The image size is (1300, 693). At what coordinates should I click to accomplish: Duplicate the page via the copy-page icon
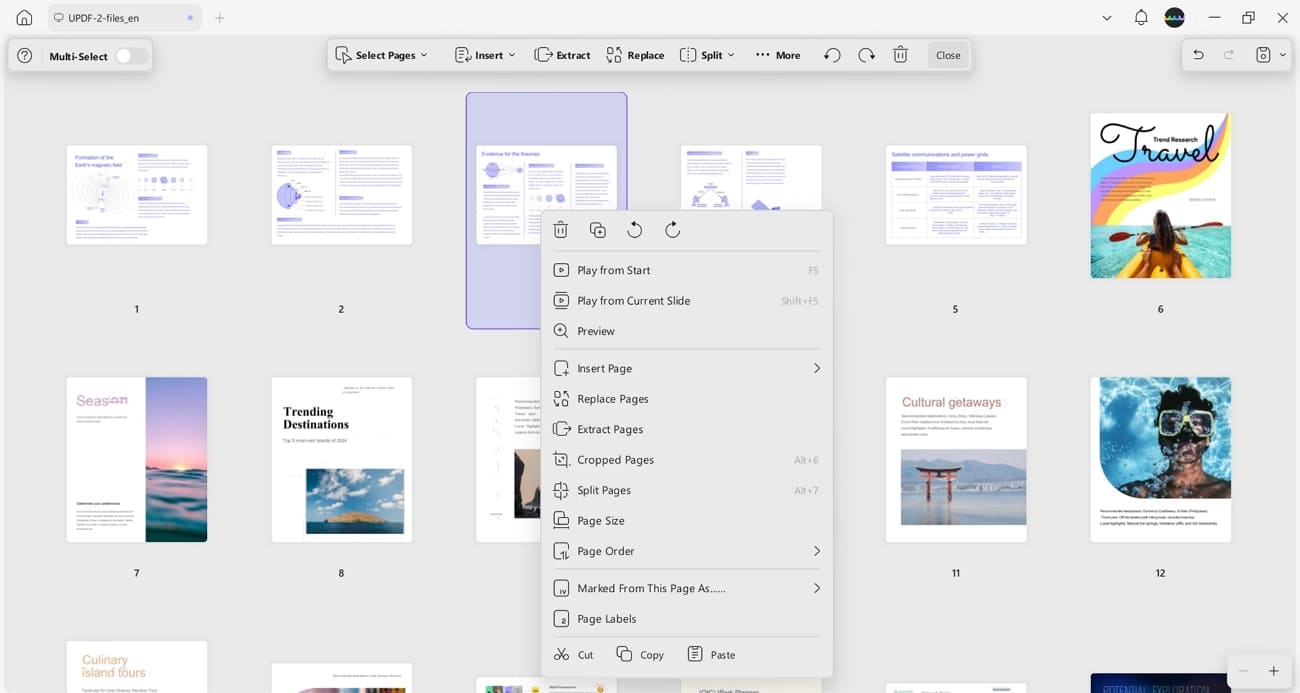coord(597,229)
